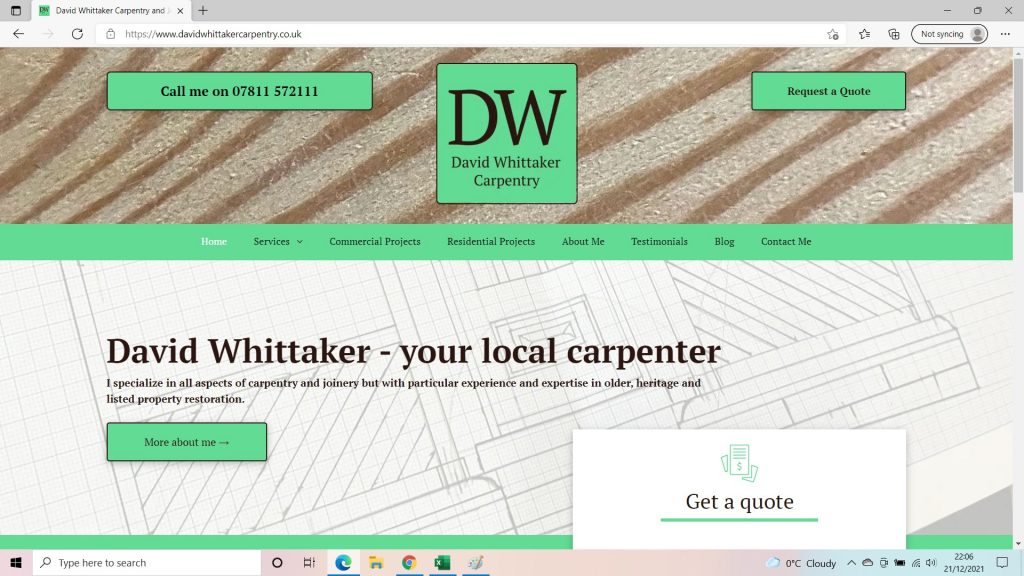
Task: Expand the Services dropdown in the navigation
Action: click(x=277, y=241)
